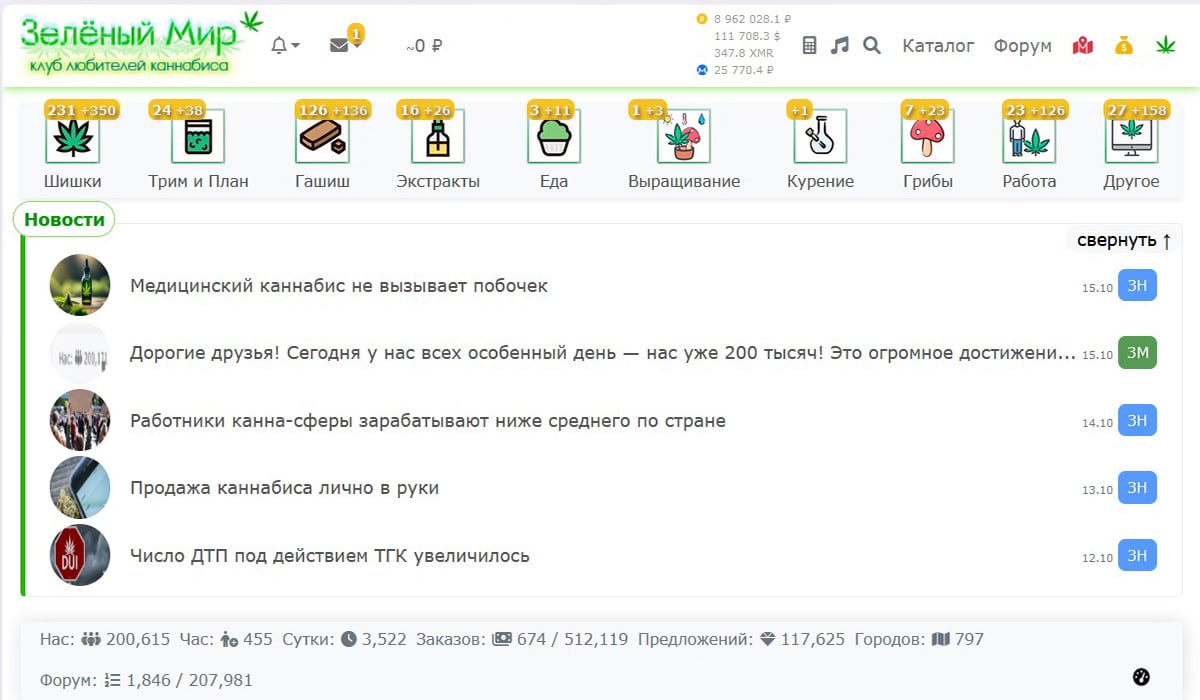Click the green ЗМ badge

click(1137, 353)
